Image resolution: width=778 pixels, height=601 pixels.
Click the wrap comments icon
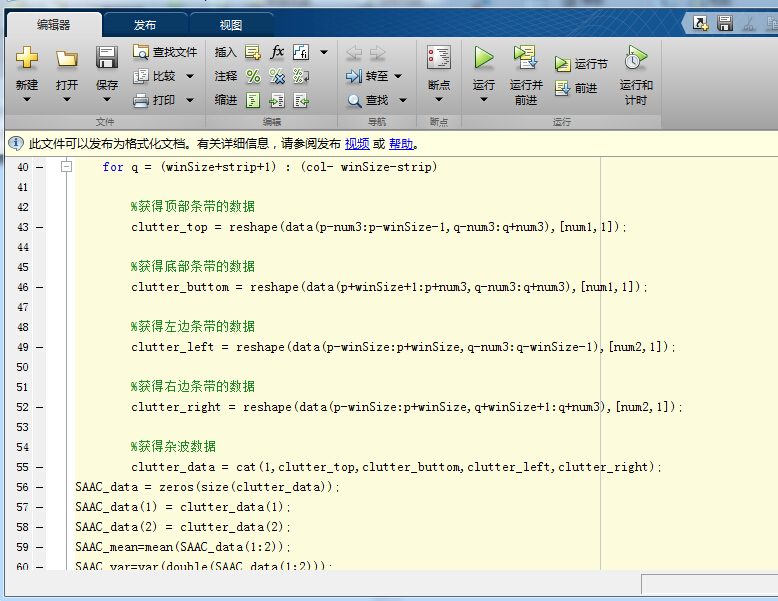301,76
